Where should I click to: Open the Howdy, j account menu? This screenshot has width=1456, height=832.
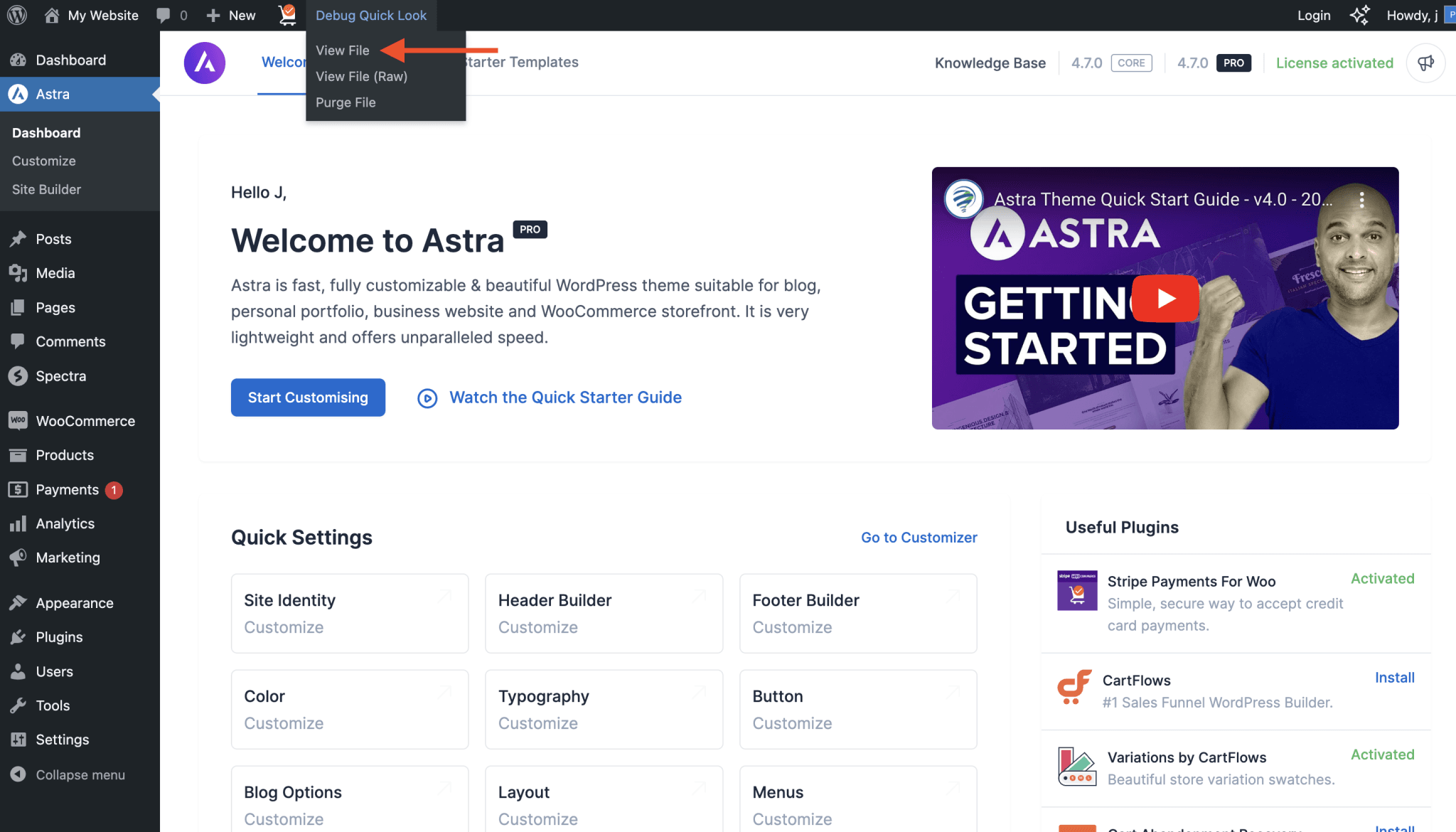[1412, 15]
